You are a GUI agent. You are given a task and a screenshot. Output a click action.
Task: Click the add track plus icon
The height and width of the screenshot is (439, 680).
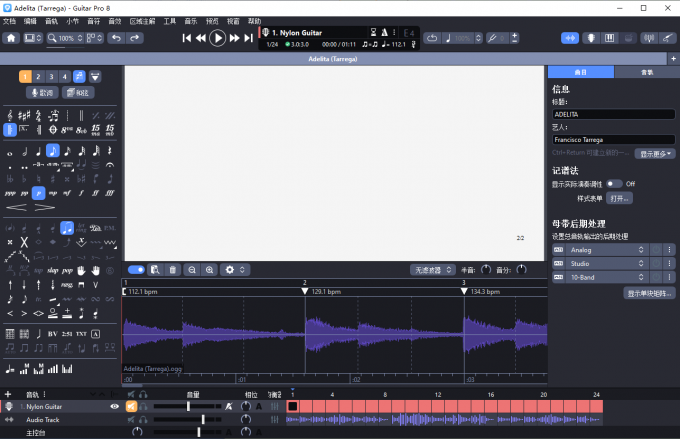tap(8, 395)
